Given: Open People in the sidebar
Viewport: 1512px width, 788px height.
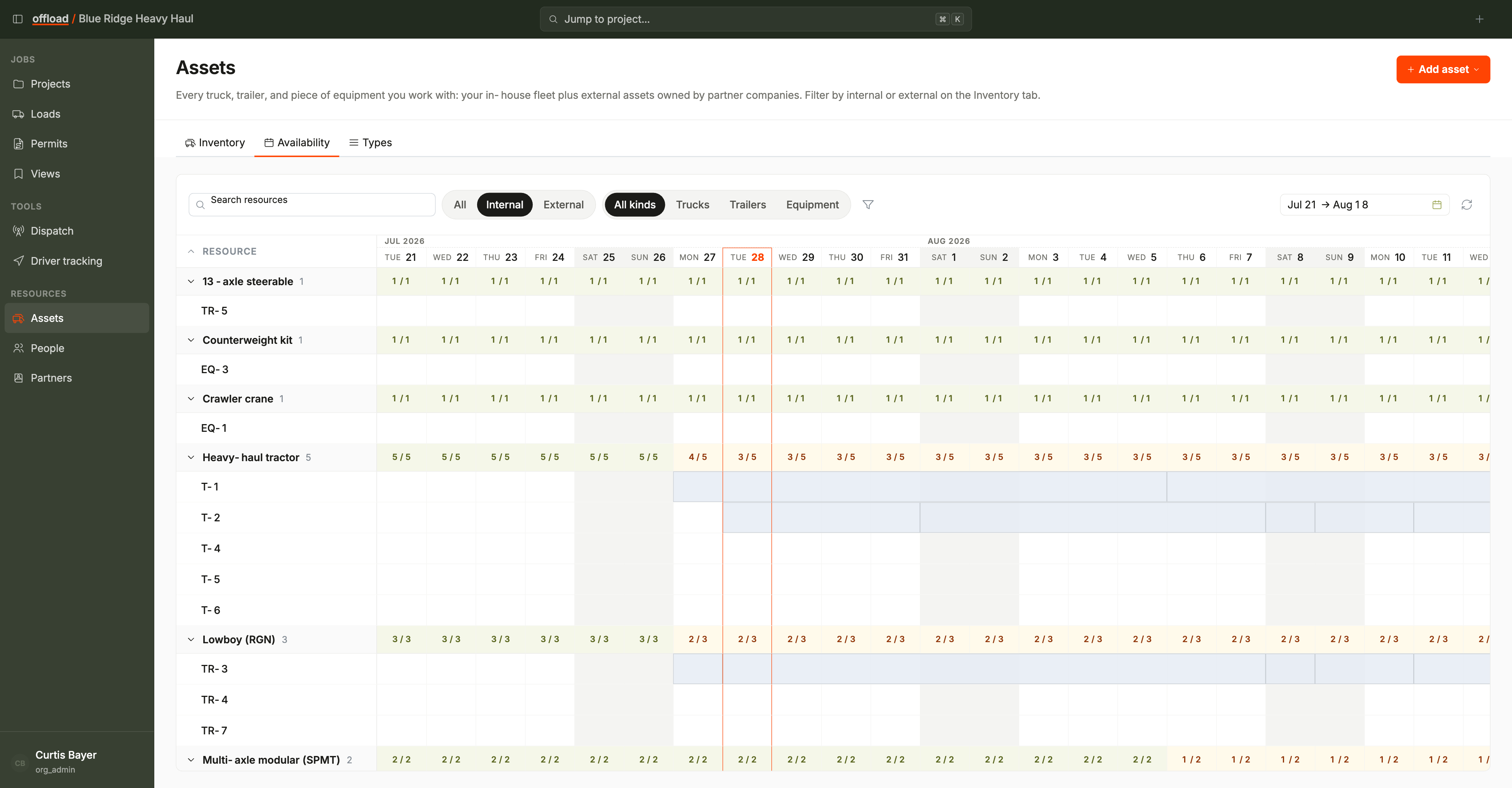Looking at the screenshot, I should (x=77, y=348).
